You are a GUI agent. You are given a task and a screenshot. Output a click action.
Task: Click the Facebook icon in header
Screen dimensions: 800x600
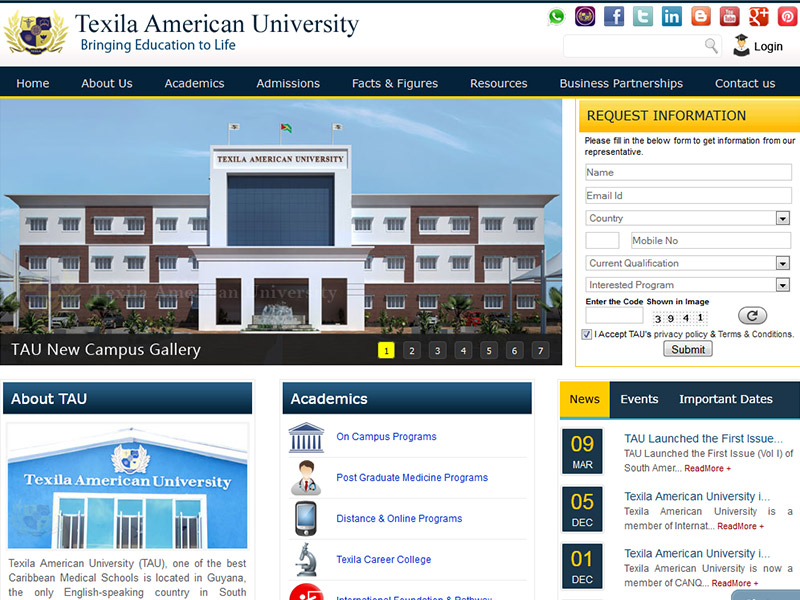point(614,16)
